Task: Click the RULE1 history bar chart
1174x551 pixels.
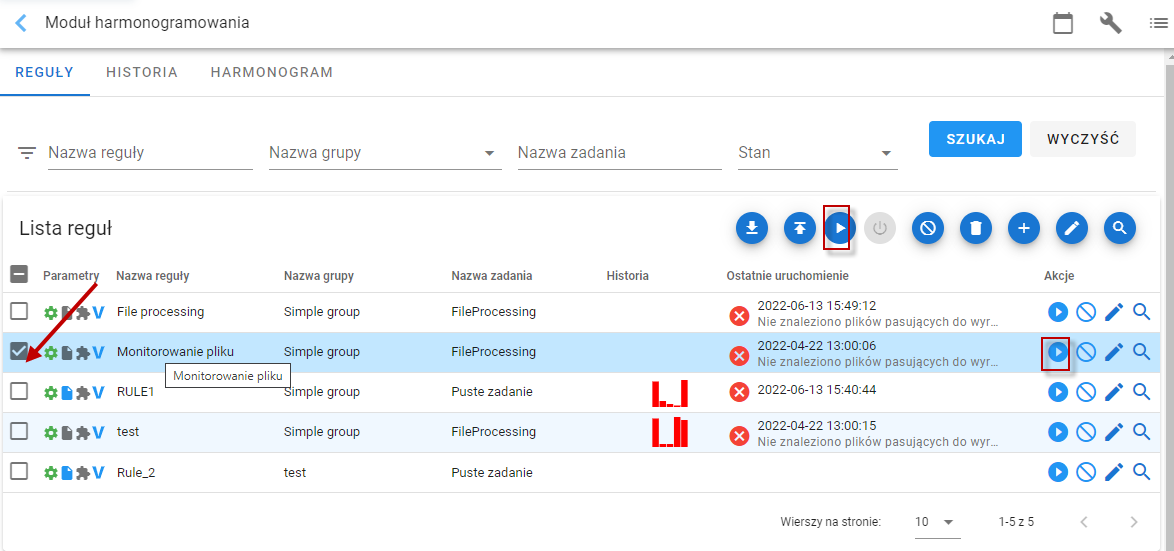Action: point(669,393)
